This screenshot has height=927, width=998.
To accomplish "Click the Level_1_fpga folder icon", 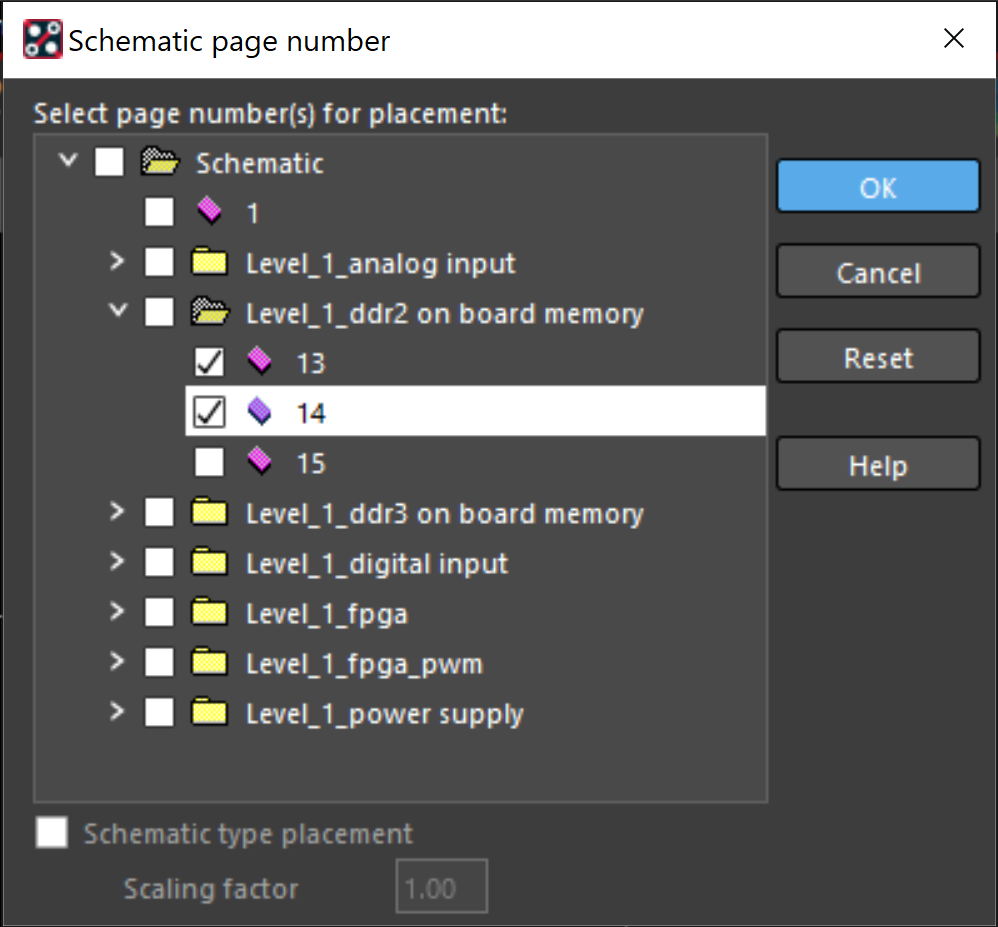I will 209,612.
